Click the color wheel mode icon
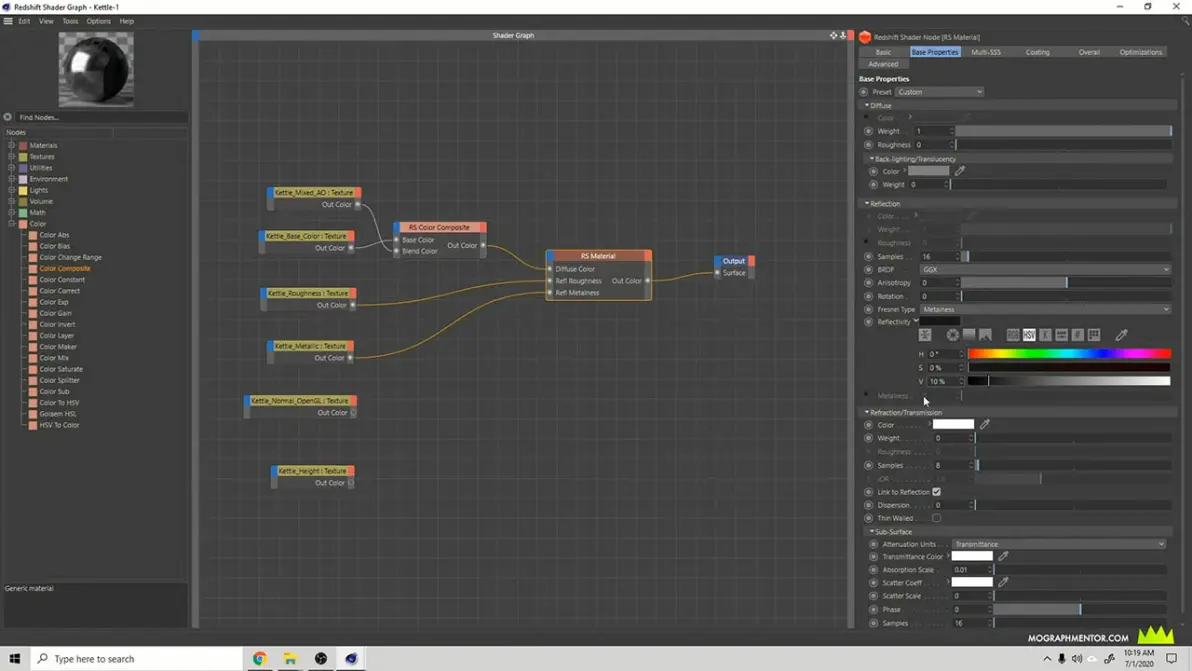This screenshot has width=1192, height=671. [x=953, y=335]
